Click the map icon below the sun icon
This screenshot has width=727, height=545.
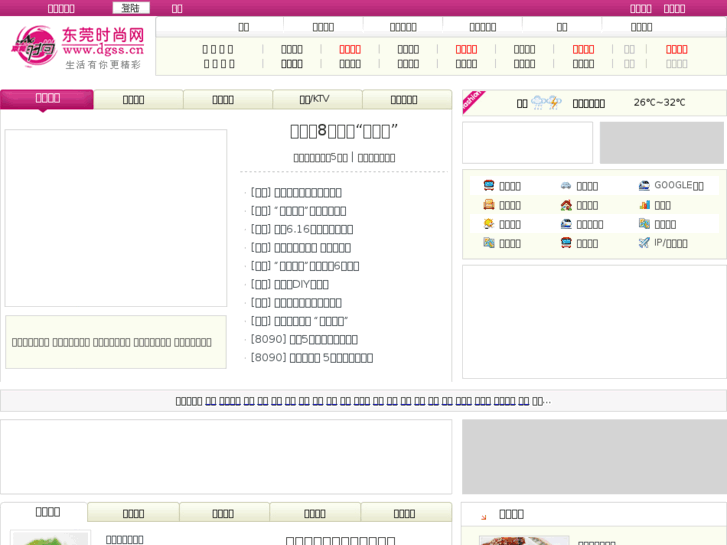click(x=489, y=243)
